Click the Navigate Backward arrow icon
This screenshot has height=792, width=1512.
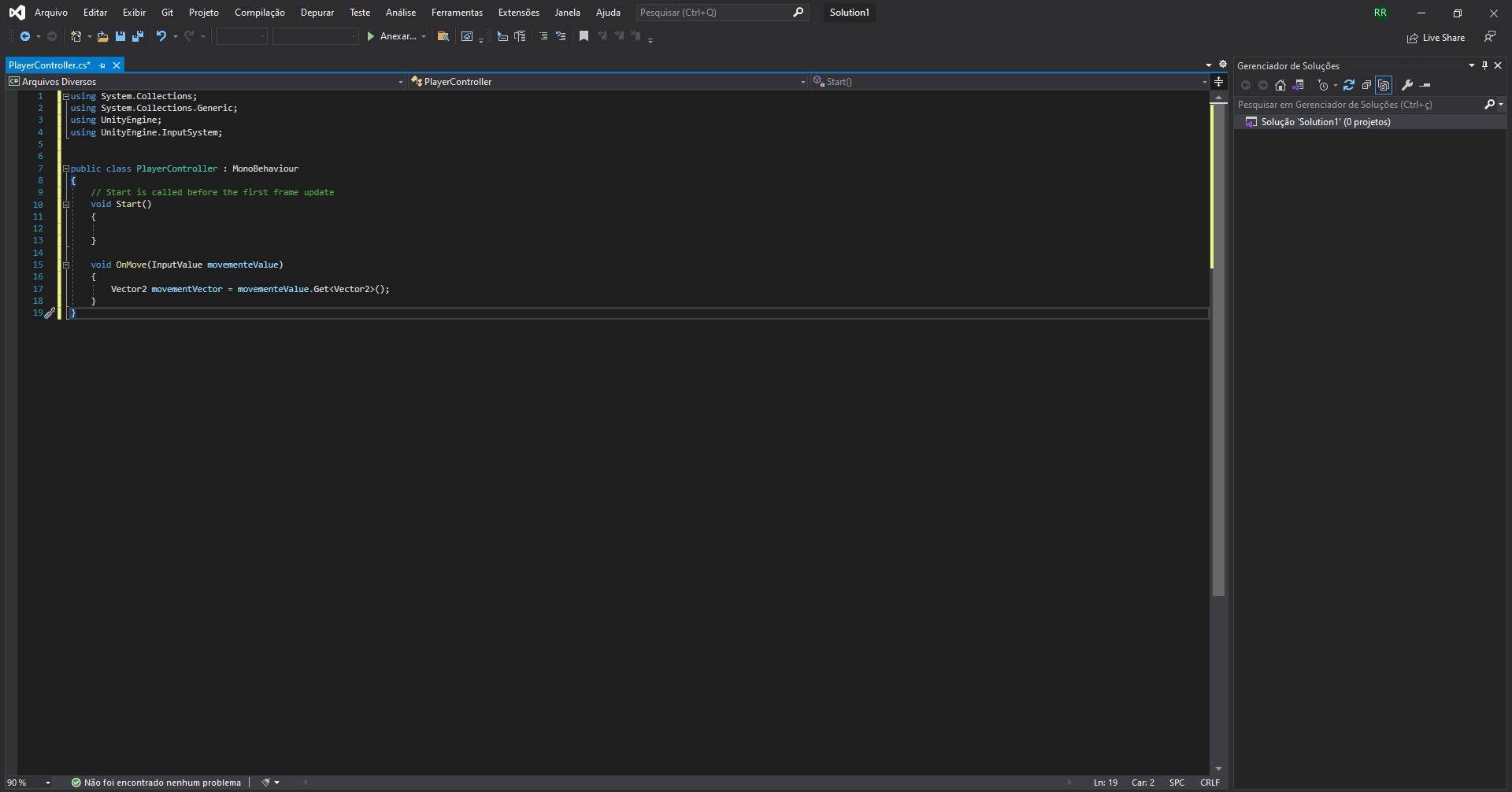(x=25, y=36)
